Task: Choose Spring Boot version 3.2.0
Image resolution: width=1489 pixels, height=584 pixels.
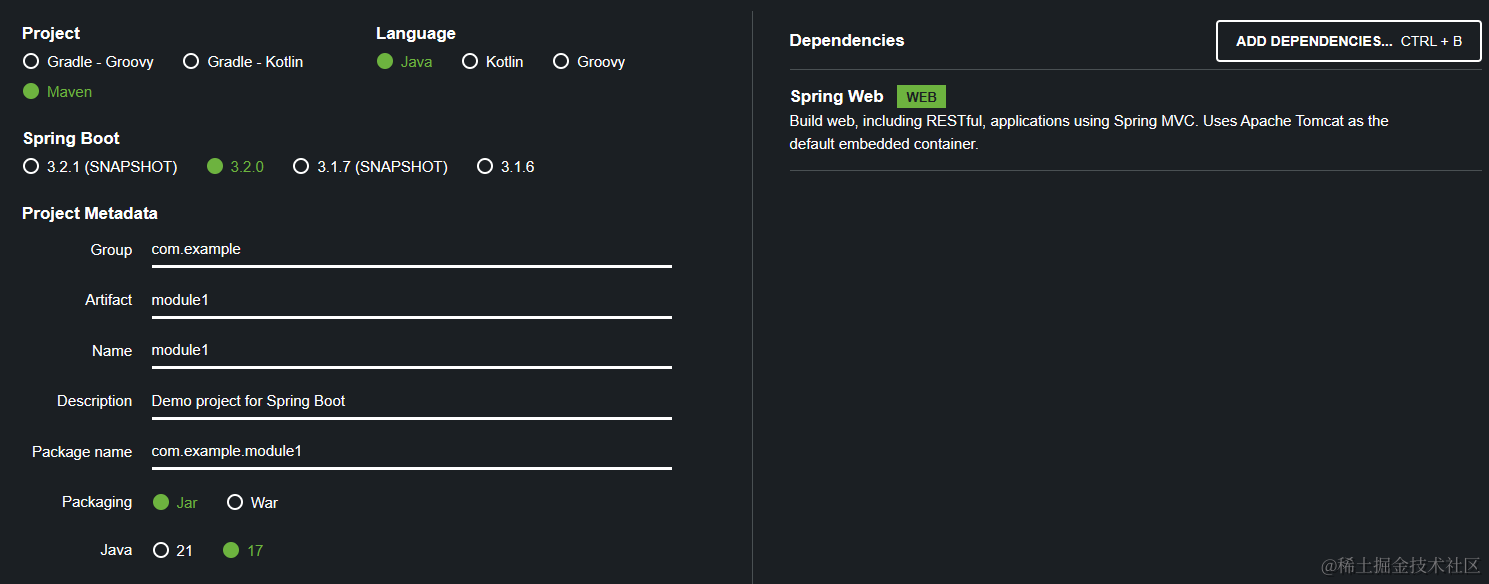Action: click(x=235, y=167)
